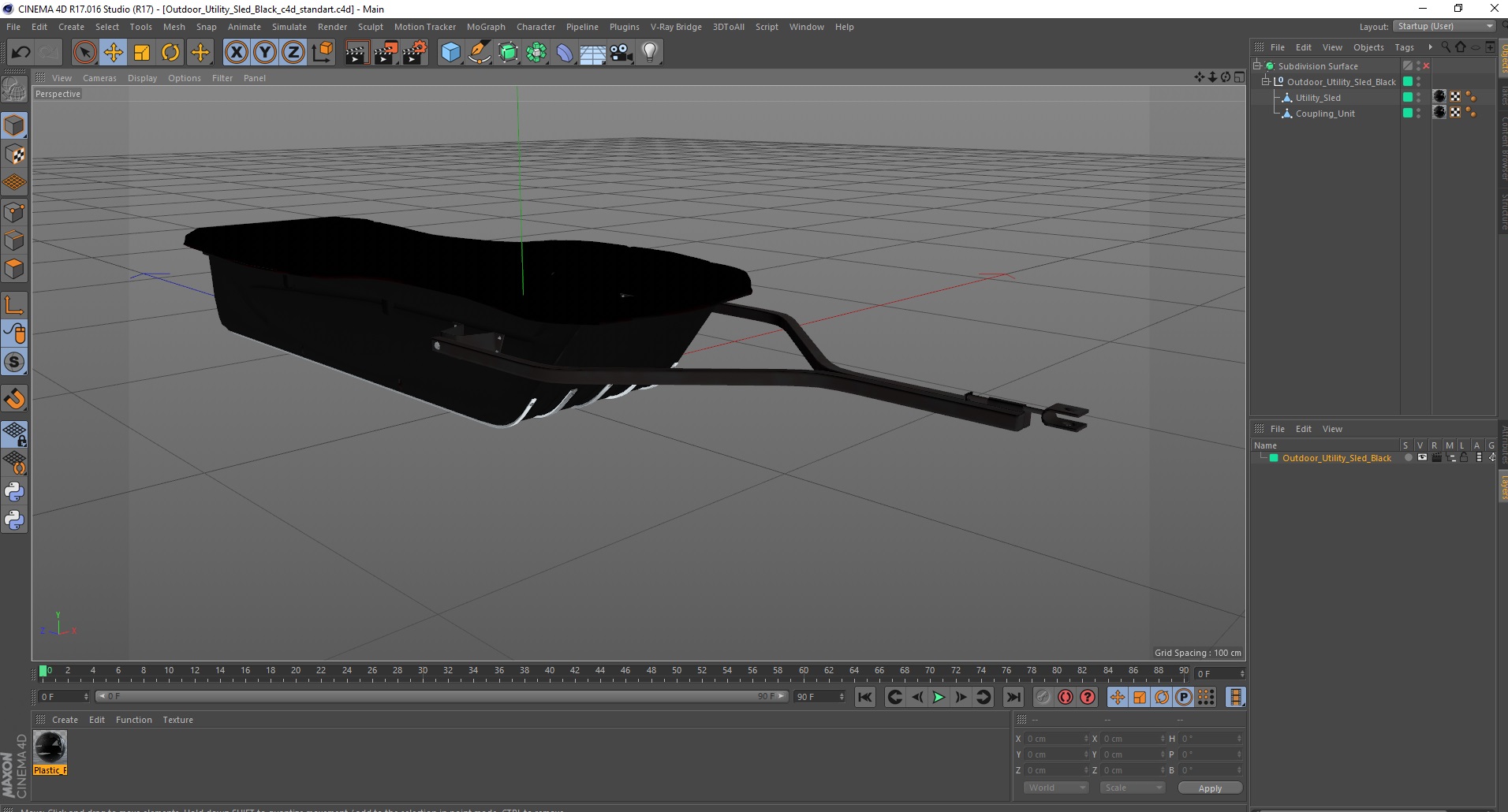Toggle layer Solo dot for Outdoor_Utility_Sled_Black

[x=1408, y=458]
